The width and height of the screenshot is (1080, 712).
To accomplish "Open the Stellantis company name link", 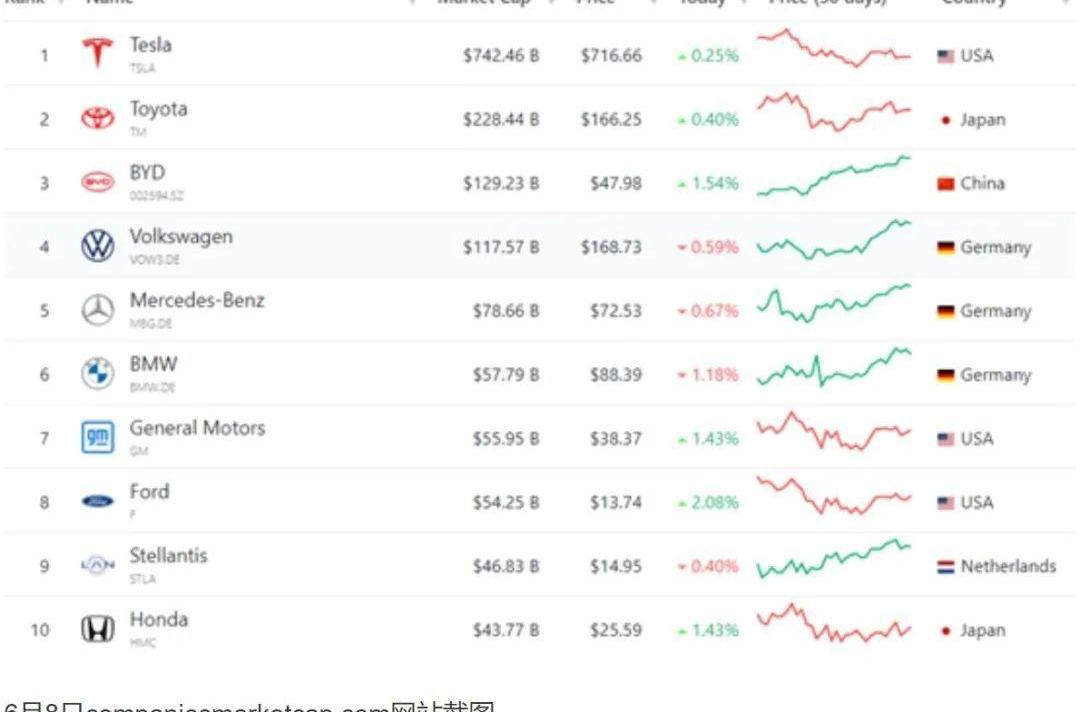I will [x=169, y=556].
